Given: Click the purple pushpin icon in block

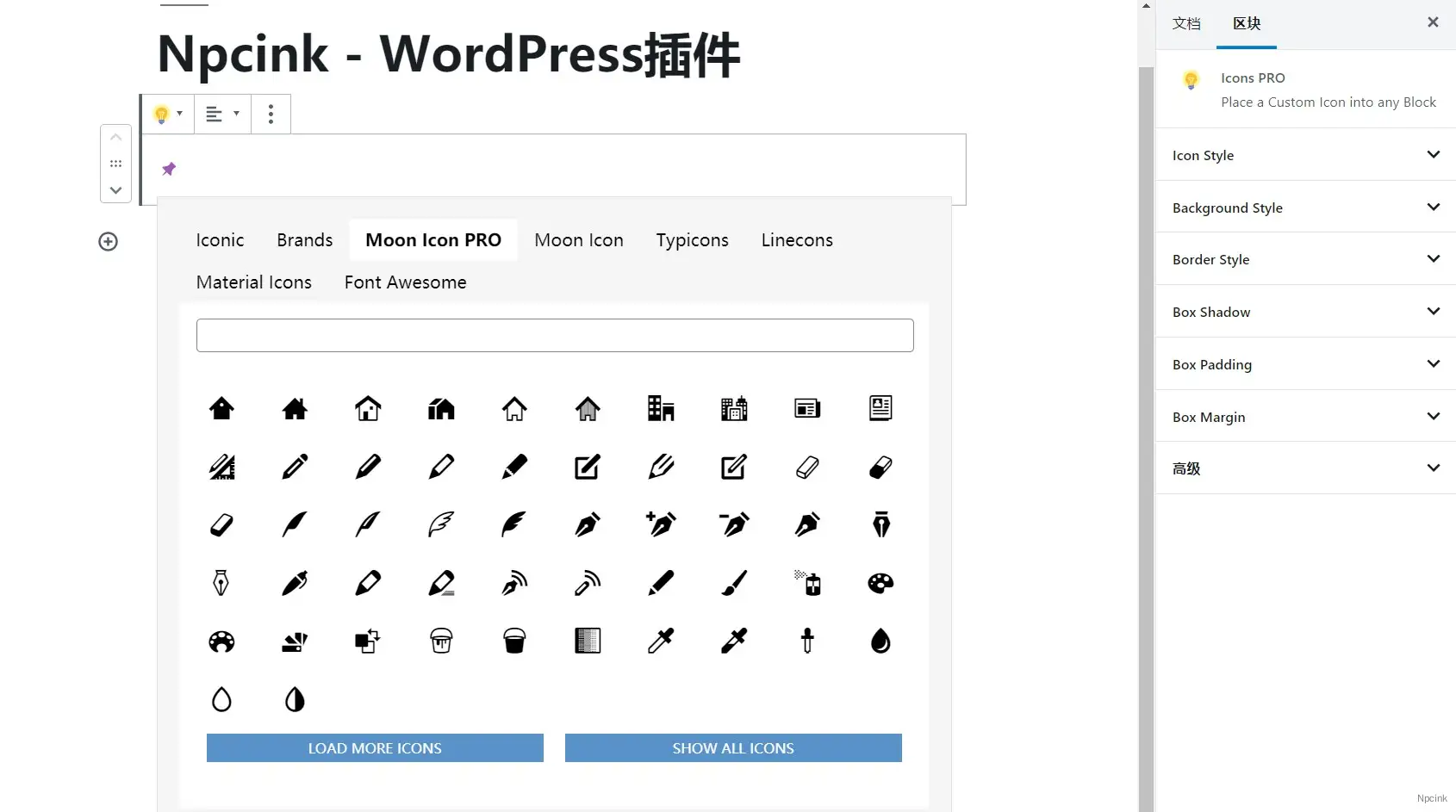Looking at the screenshot, I should pos(169,169).
